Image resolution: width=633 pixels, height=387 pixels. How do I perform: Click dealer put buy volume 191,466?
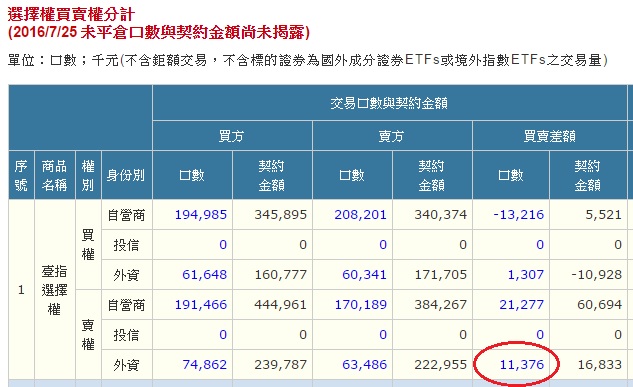click(x=201, y=305)
